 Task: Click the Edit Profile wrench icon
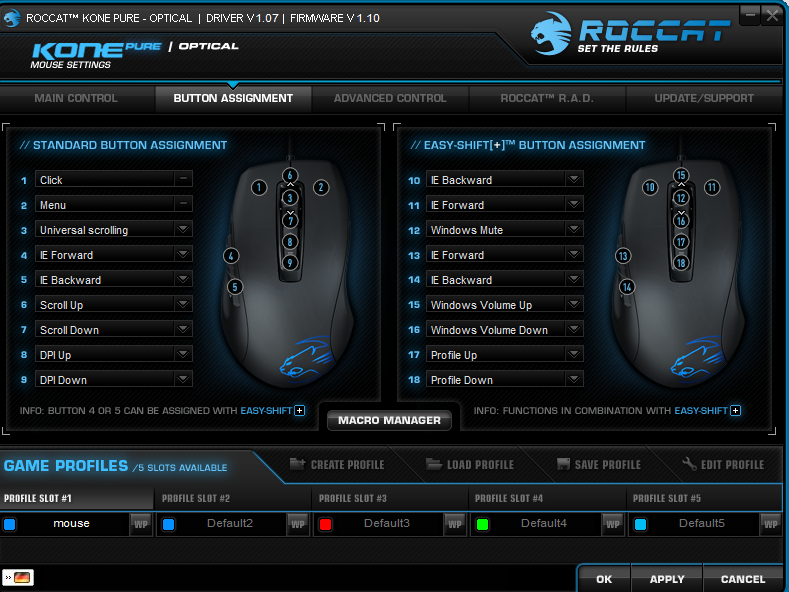(x=689, y=464)
